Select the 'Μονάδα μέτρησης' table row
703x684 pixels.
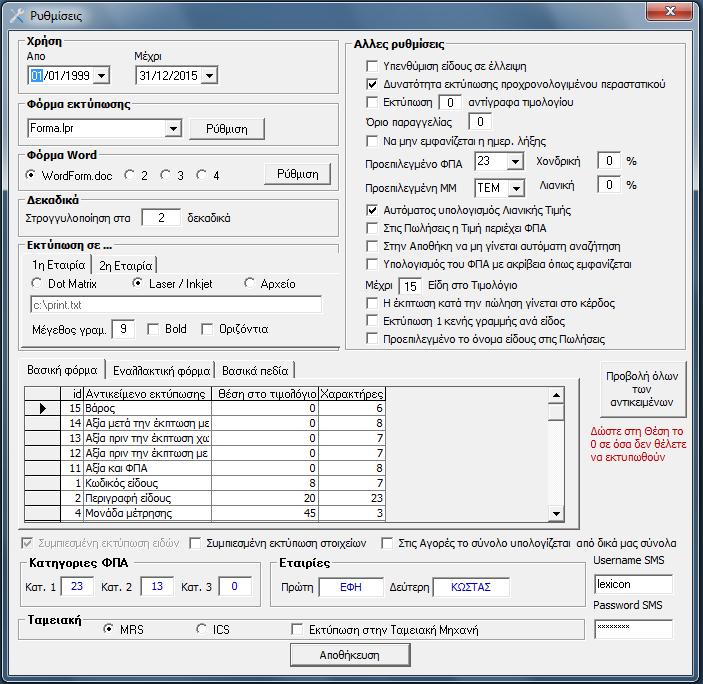204,513
